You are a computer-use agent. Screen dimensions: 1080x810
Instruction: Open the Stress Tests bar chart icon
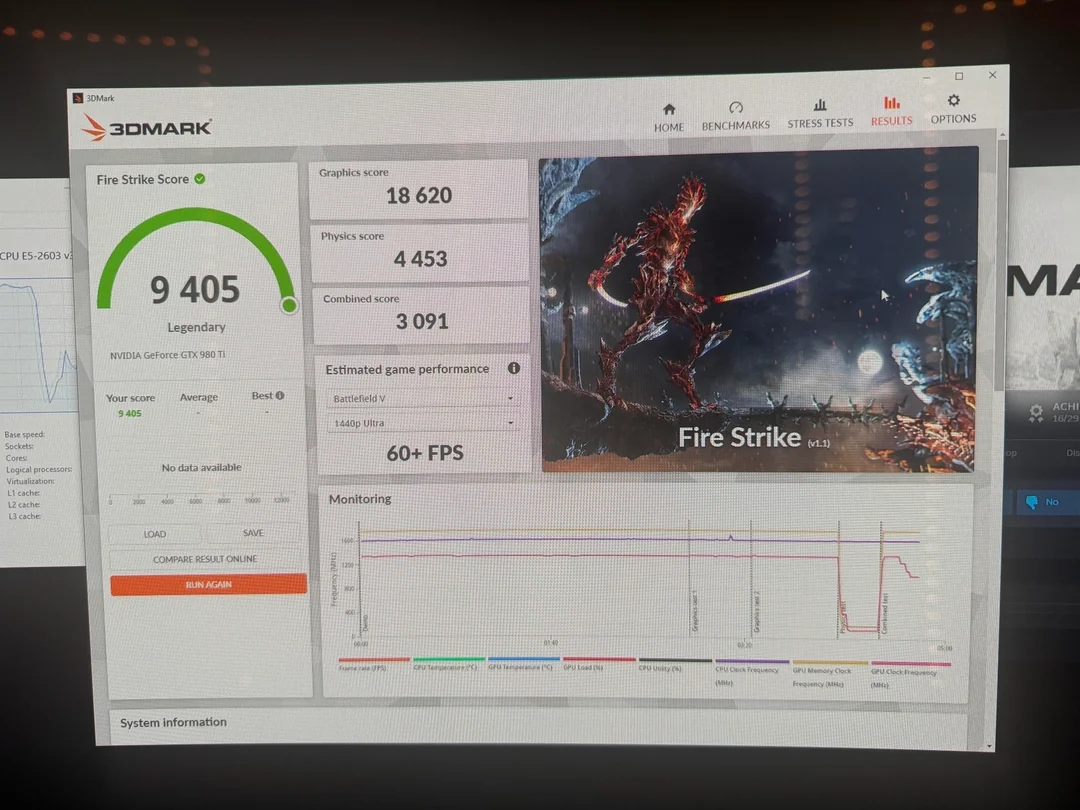point(820,105)
